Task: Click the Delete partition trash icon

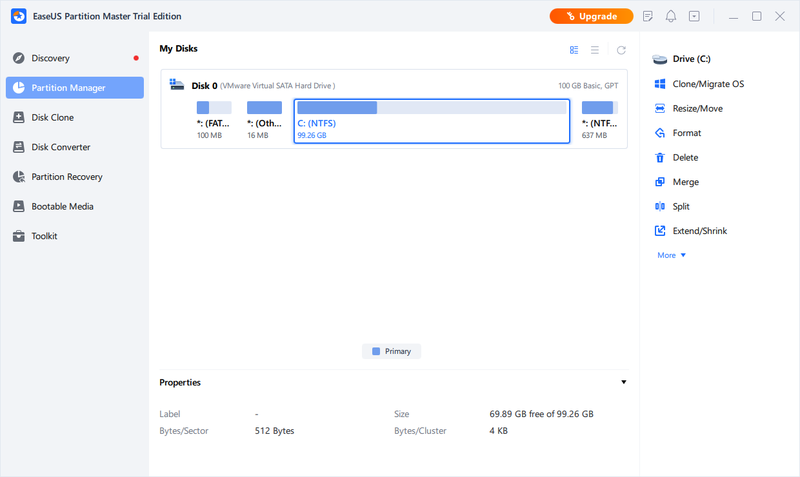Action: pos(660,157)
